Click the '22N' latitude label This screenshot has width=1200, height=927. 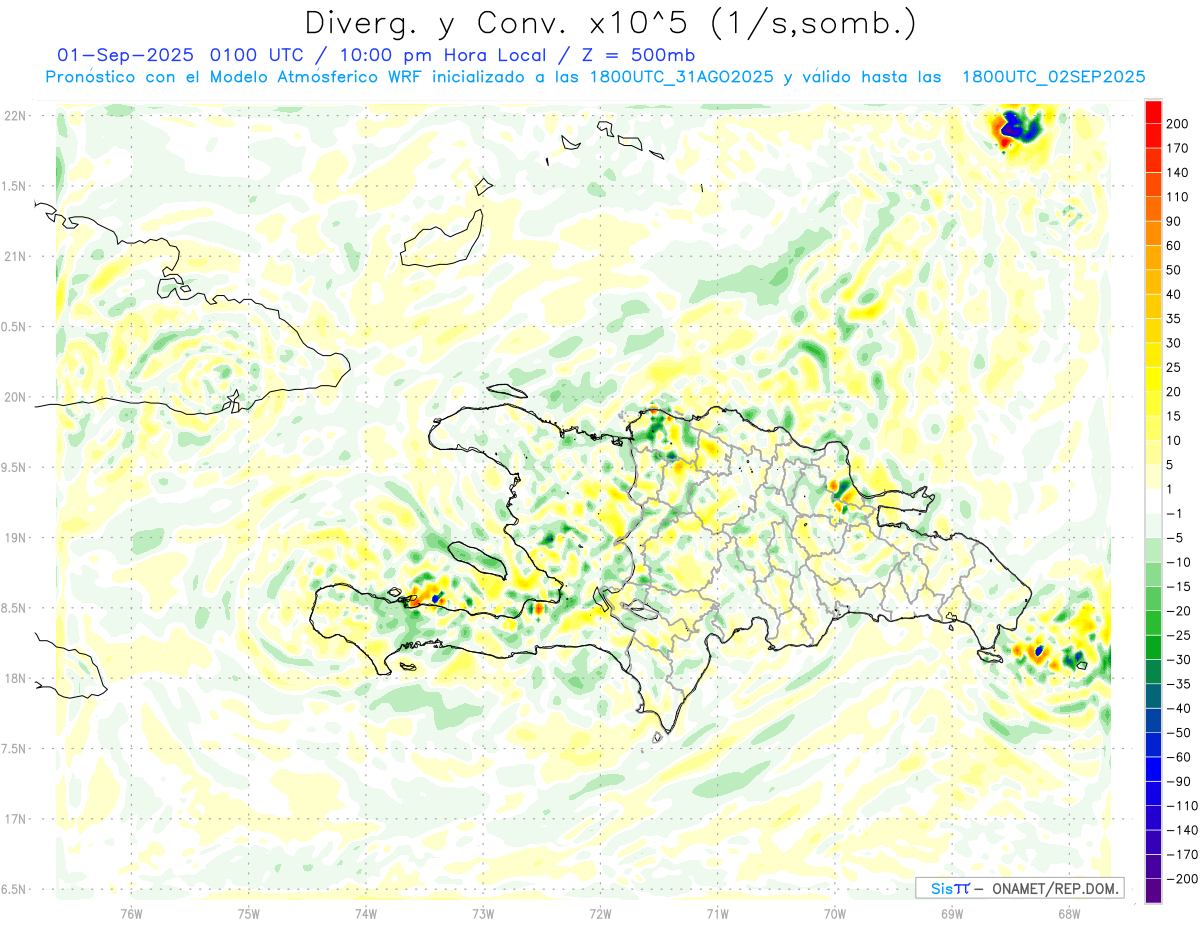[15, 116]
